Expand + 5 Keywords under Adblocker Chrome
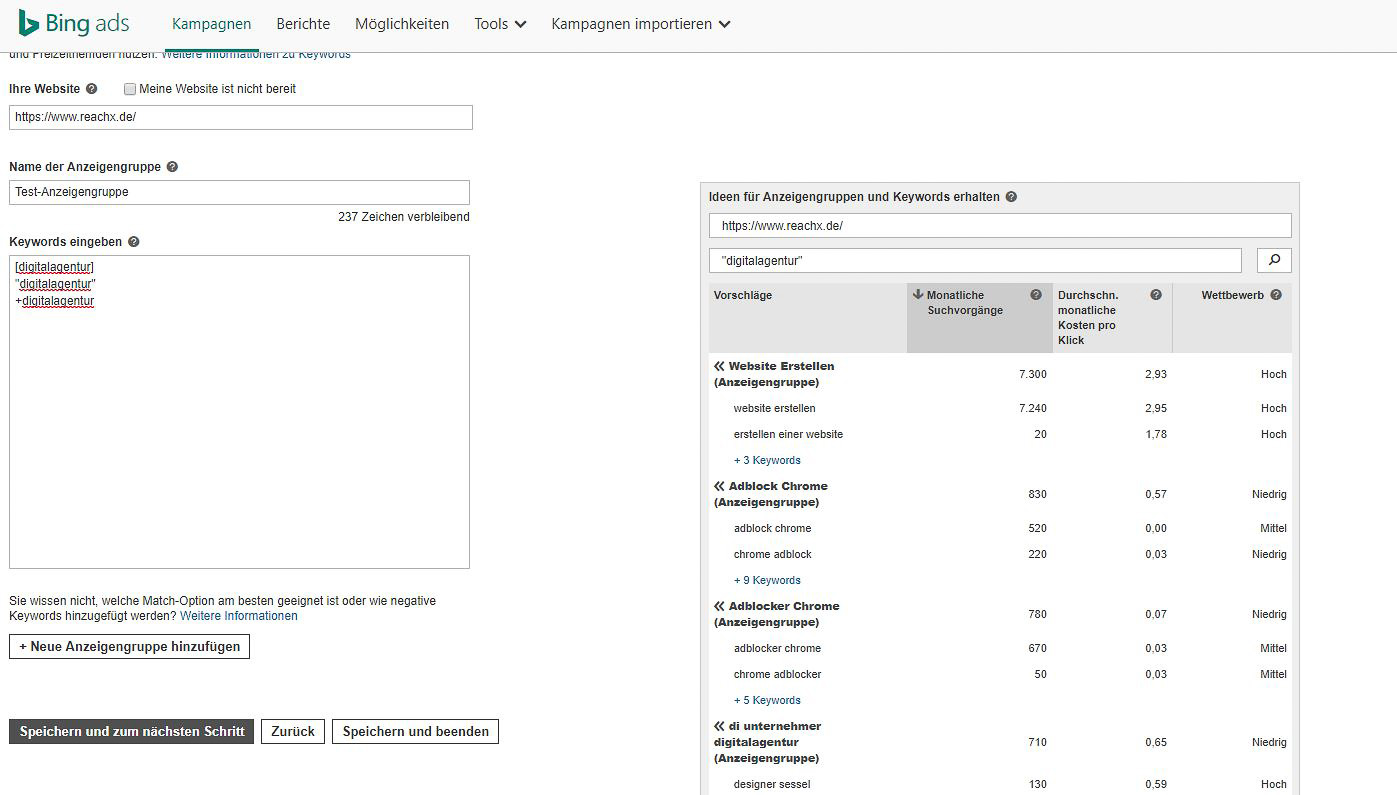 tap(767, 700)
